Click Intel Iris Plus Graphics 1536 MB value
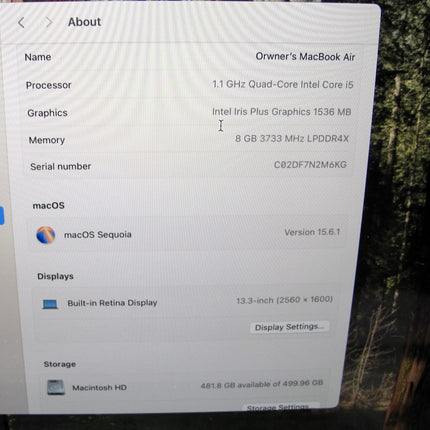Screen dimensions: 430x430 point(282,112)
